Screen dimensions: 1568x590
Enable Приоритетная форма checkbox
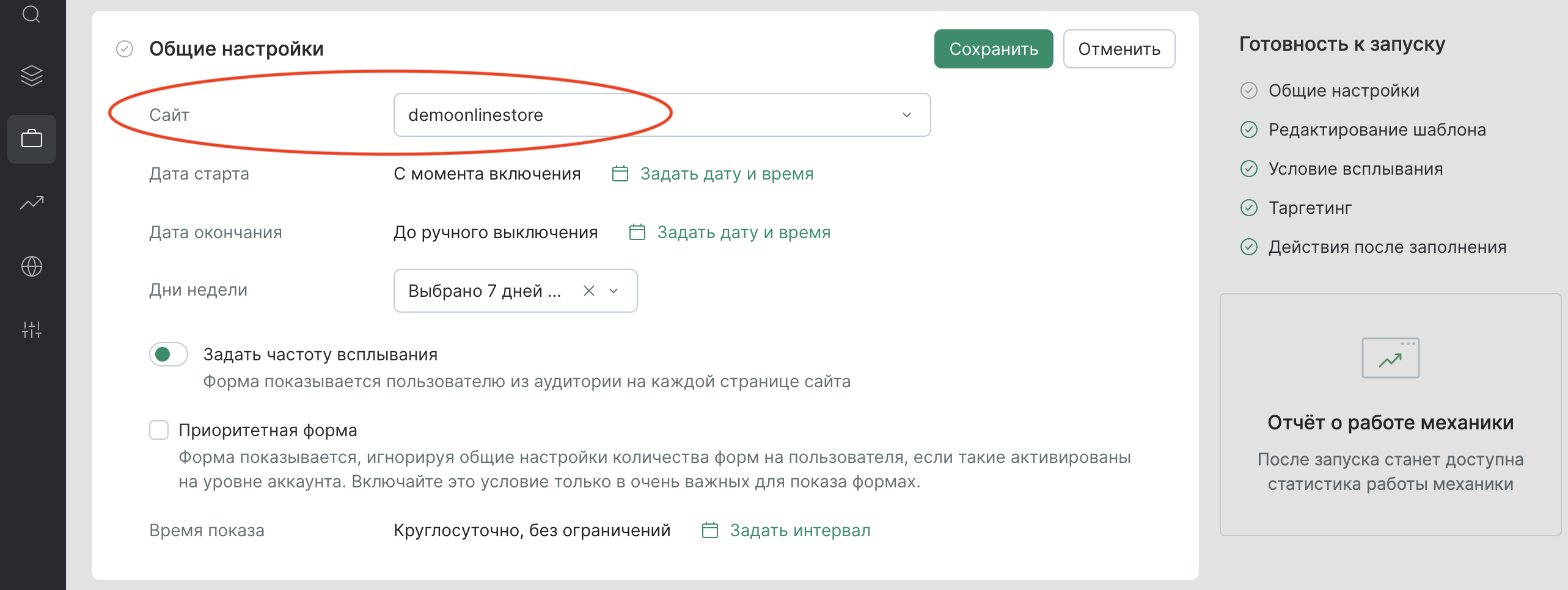click(x=159, y=430)
